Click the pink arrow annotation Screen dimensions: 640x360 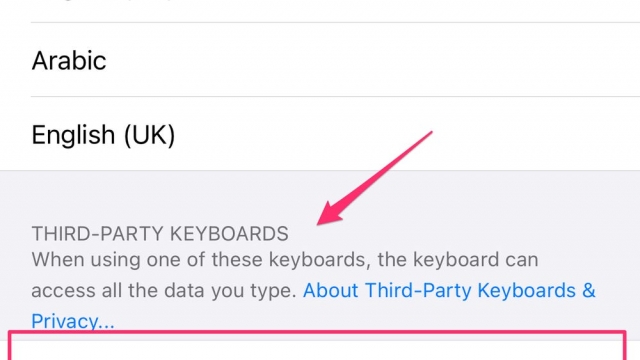[x=375, y=178]
